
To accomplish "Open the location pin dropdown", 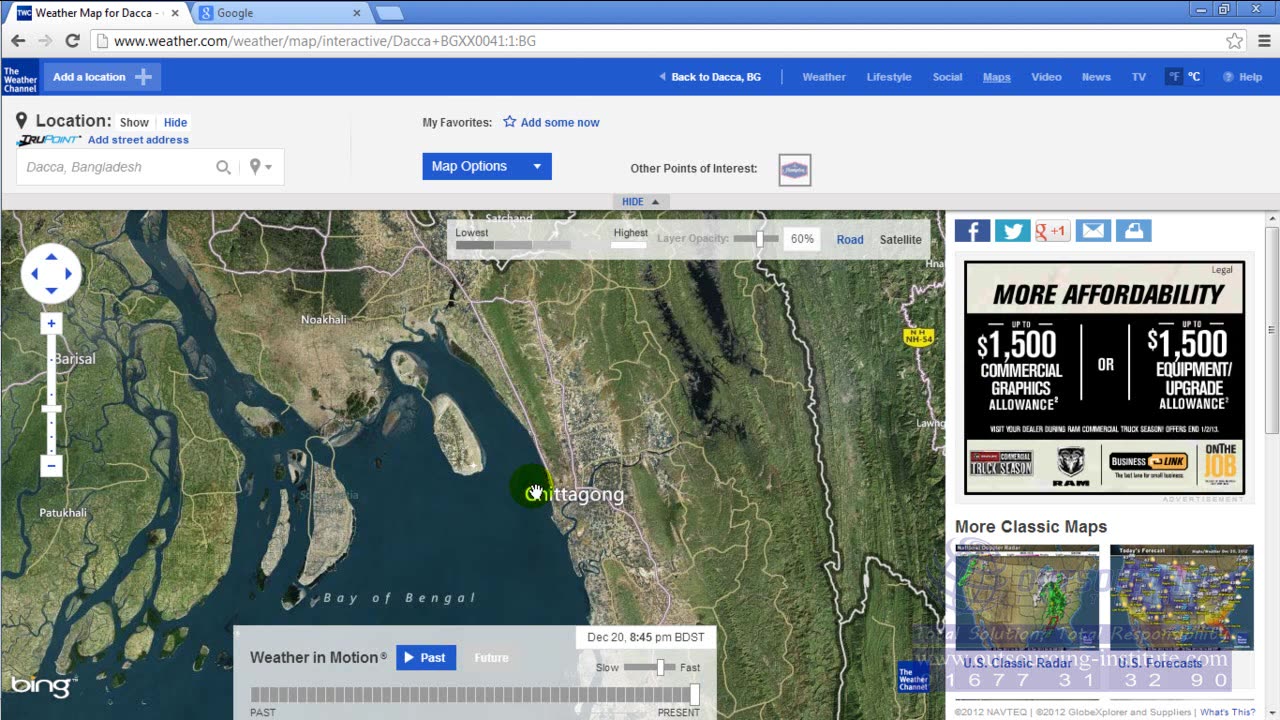I will (x=260, y=167).
